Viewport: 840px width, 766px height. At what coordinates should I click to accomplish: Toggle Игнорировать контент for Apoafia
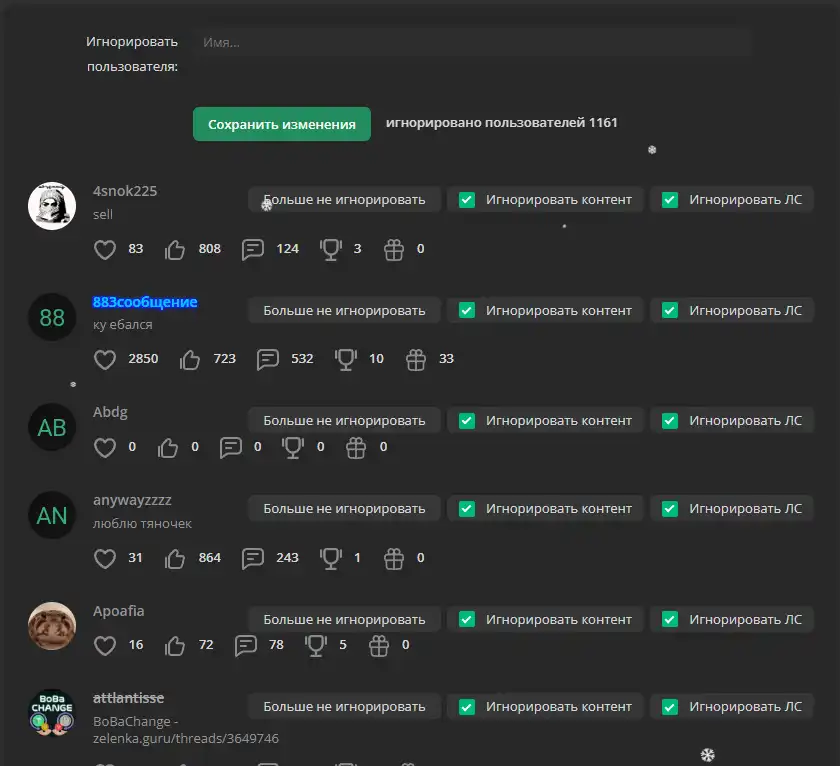point(467,619)
